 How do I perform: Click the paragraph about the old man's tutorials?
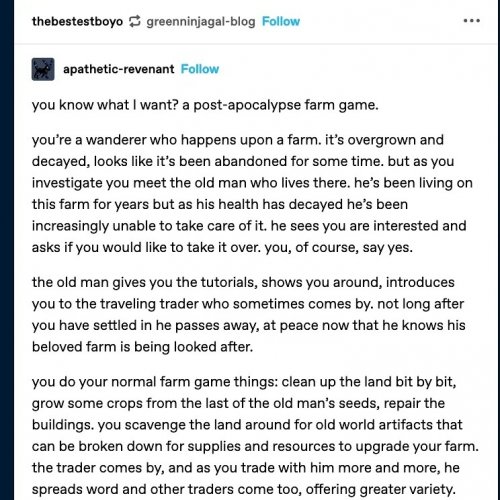249,314
